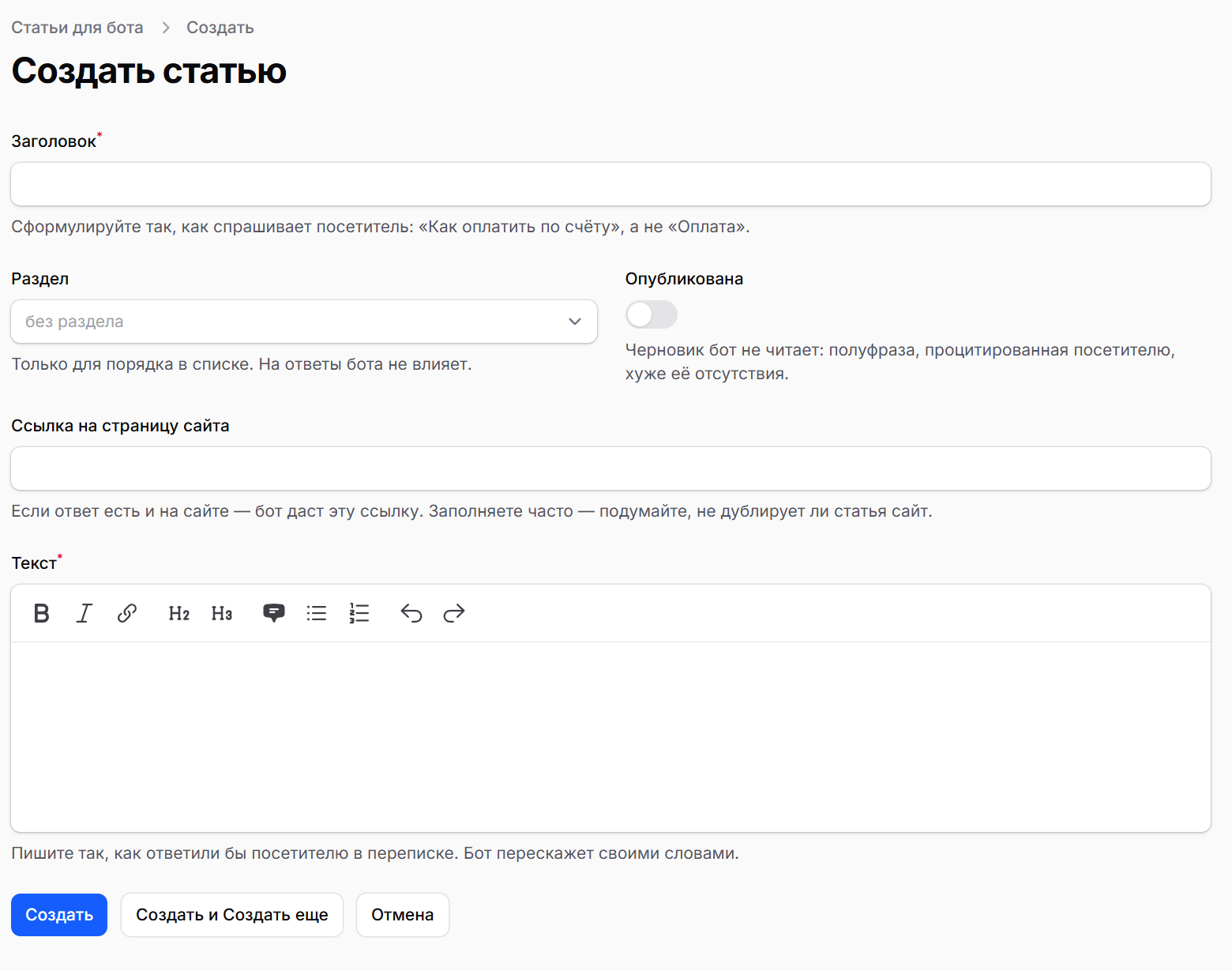
Task: Insert a blockquote with the speech bubble icon
Action: pyautogui.click(x=274, y=613)
